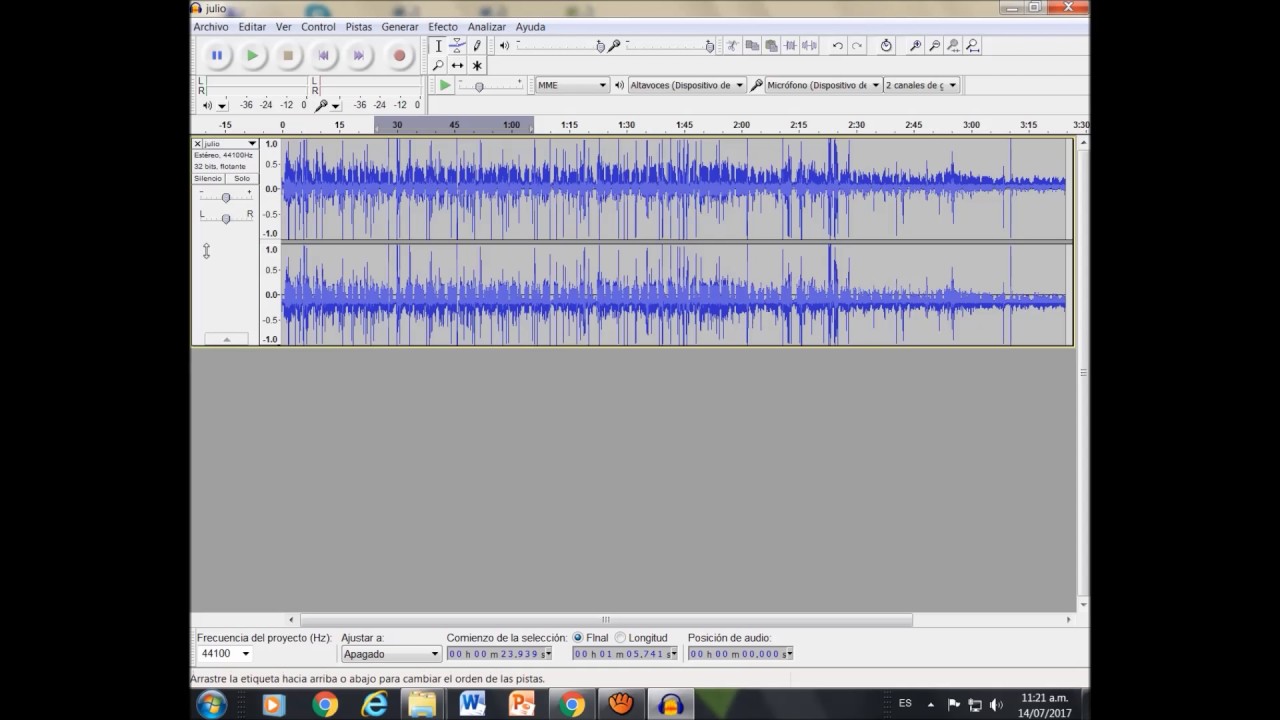
Task: Open Google Chrome from the Windows taskbar
Action: tap(324, 705)
